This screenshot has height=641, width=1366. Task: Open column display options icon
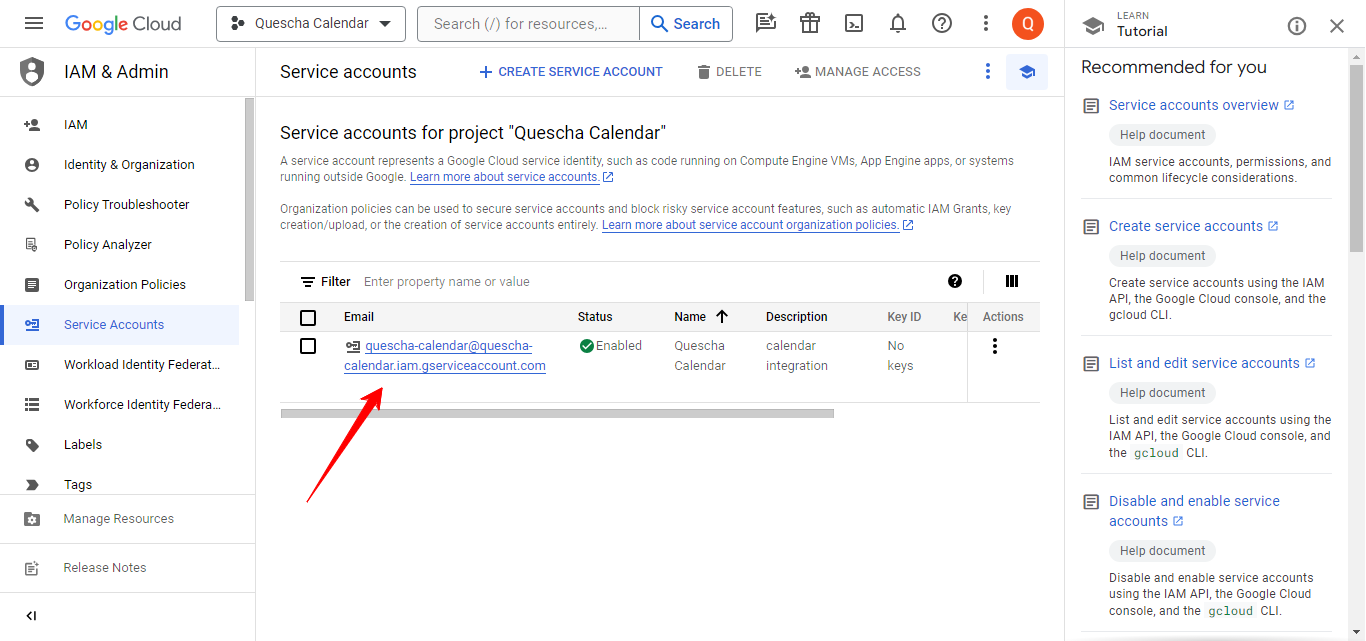point(1012,282)
